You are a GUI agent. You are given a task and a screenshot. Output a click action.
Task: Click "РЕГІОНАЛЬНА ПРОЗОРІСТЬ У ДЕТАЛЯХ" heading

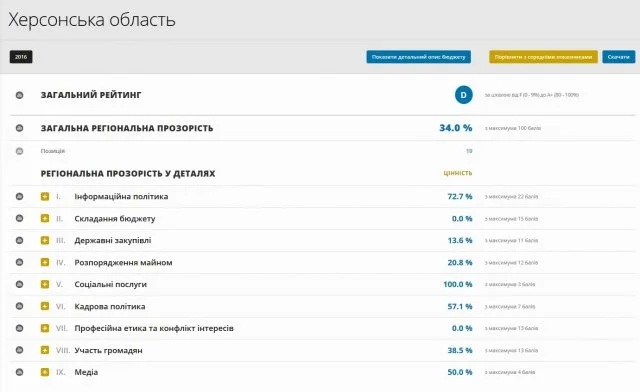pyautogui.click(x=128, y=174)
